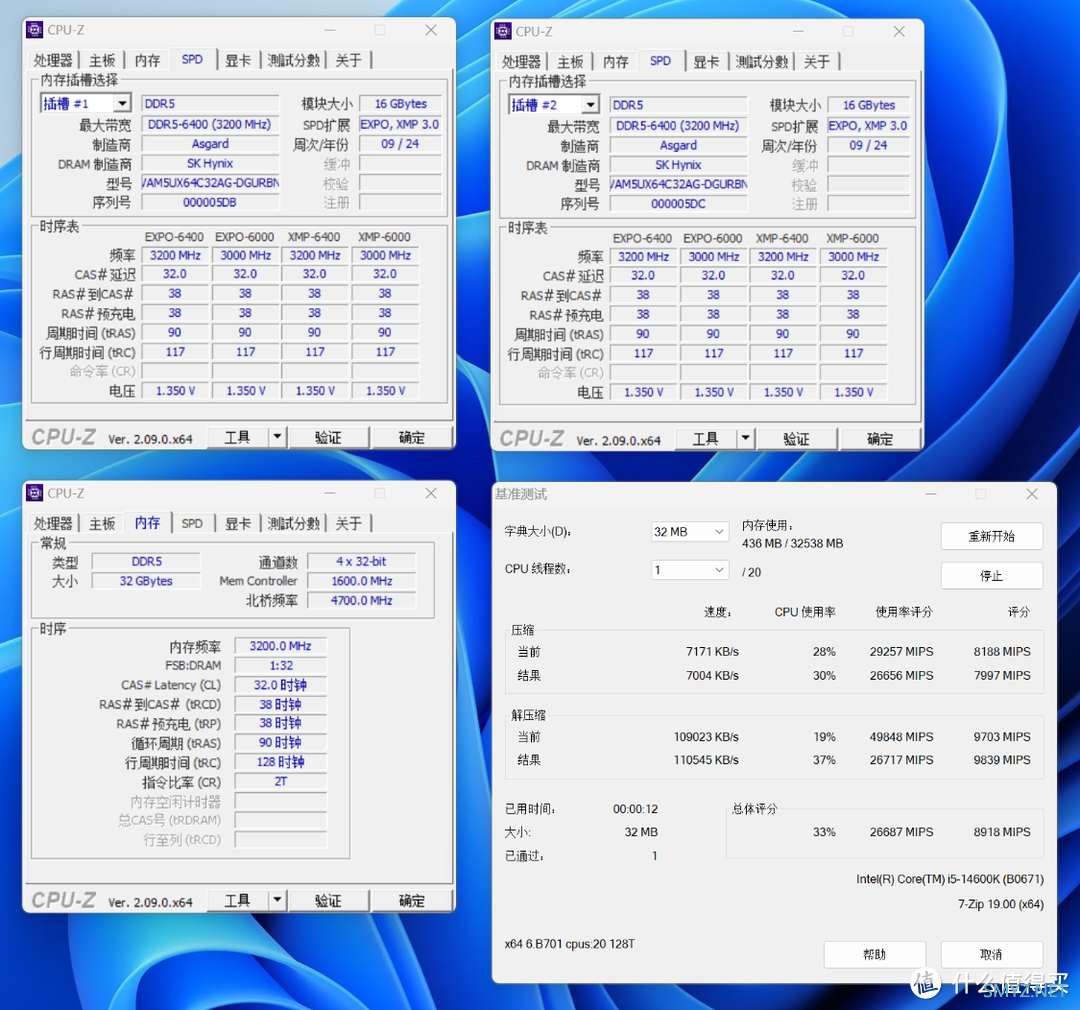Click the compression result 7004 KB/s
Viewport: 1080px width, 1010px height.
point(712,675)
